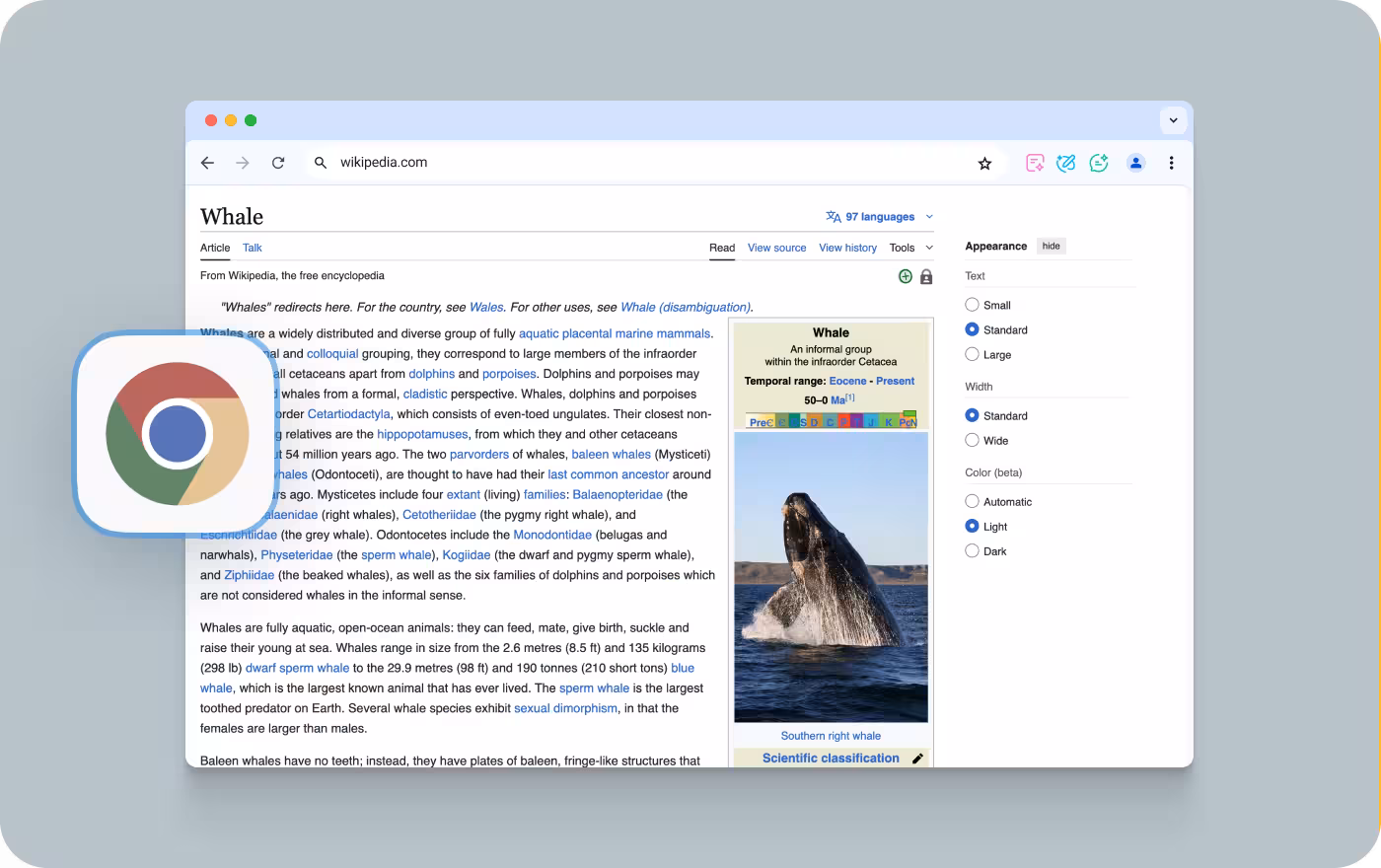Open the Eocene link in infobox
Image resolution: width=1381 pixels, height=868 pixels.
847,381
